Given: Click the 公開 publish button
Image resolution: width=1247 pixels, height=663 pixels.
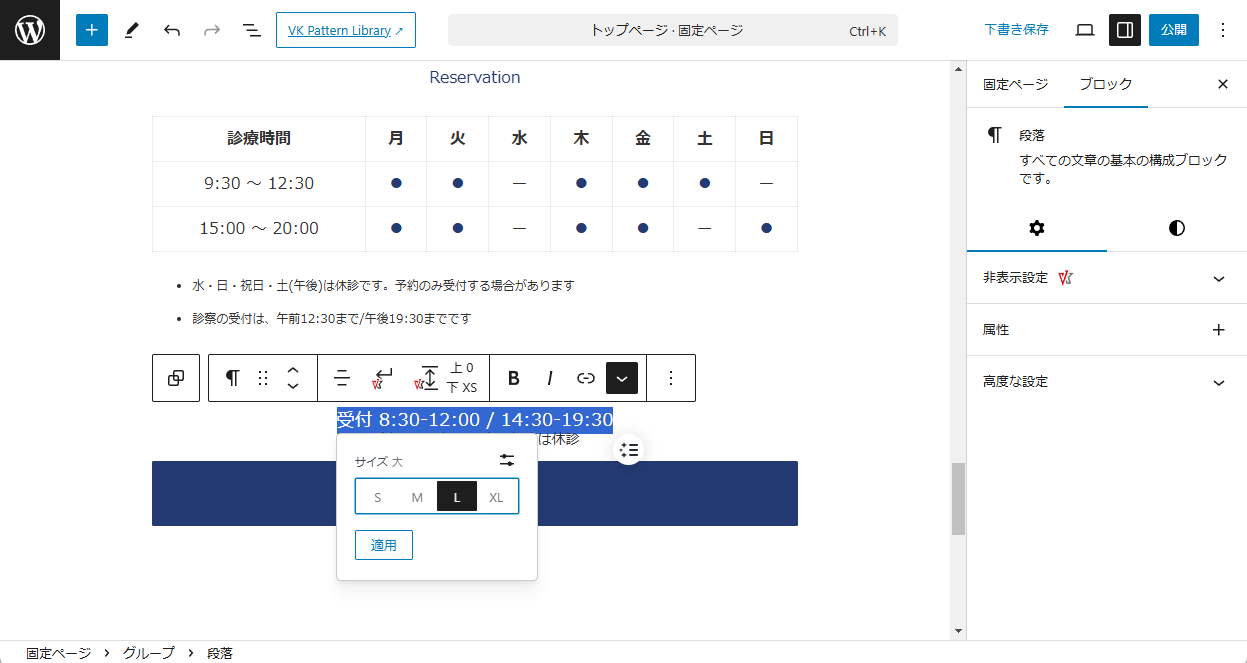Looking at the screenshot, I should click(1173, 30).
